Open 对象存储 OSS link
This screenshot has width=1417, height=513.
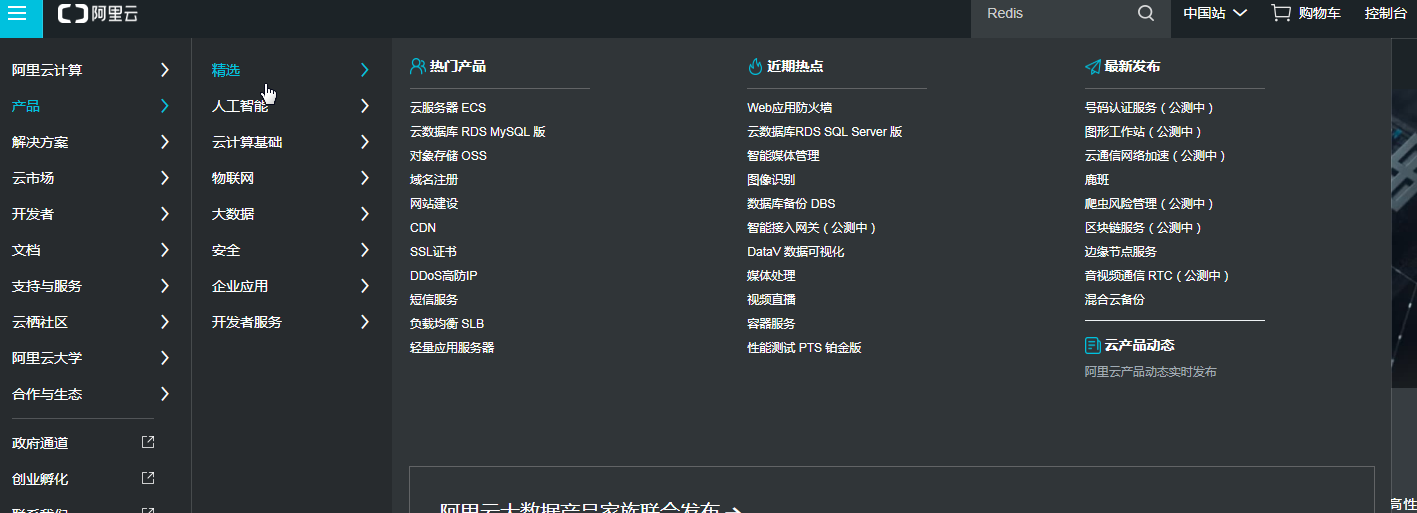(448, 156)
